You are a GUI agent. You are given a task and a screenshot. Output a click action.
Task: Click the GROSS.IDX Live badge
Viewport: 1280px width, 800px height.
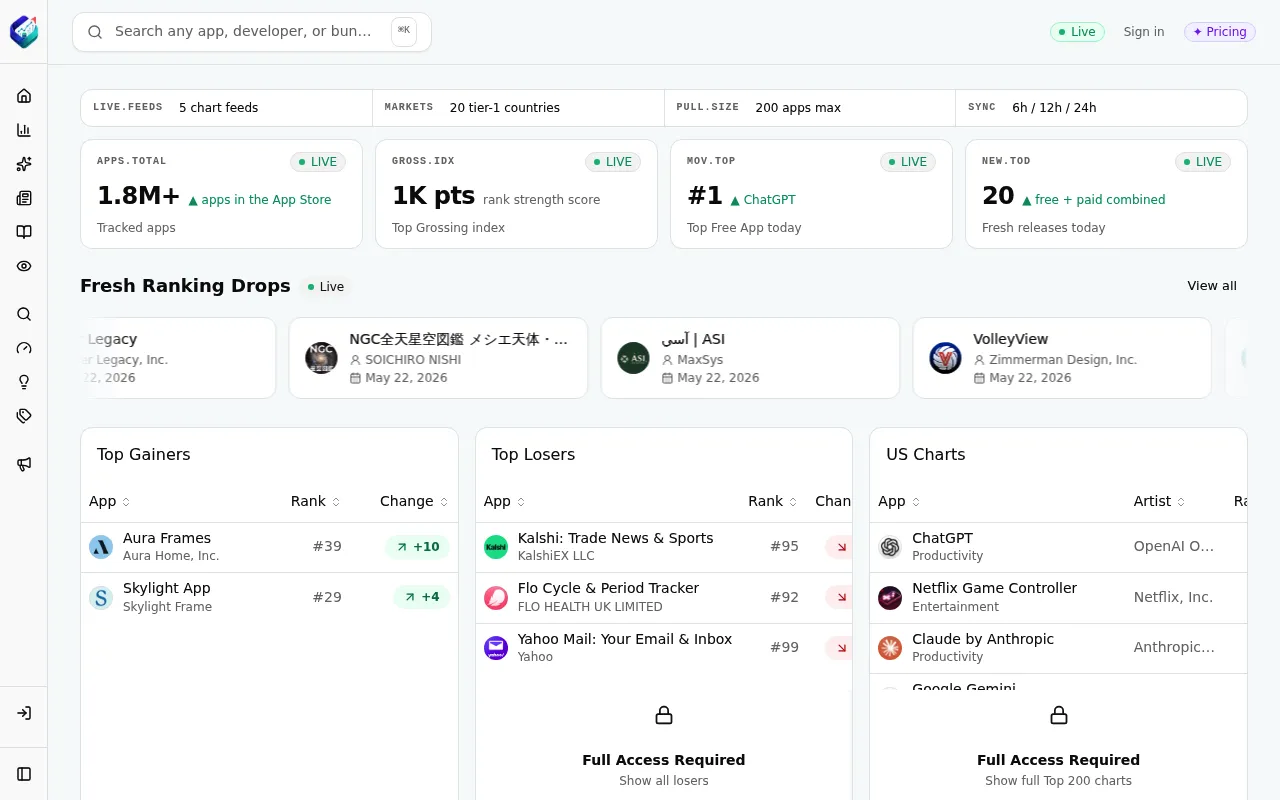(x=613, y=162)
